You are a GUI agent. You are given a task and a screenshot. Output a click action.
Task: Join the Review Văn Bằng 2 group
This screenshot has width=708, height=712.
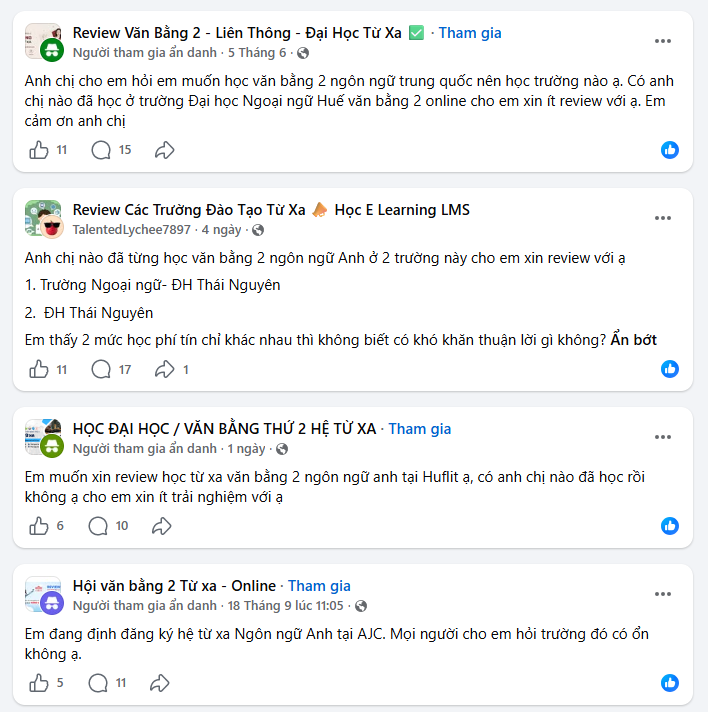[470, 33]
